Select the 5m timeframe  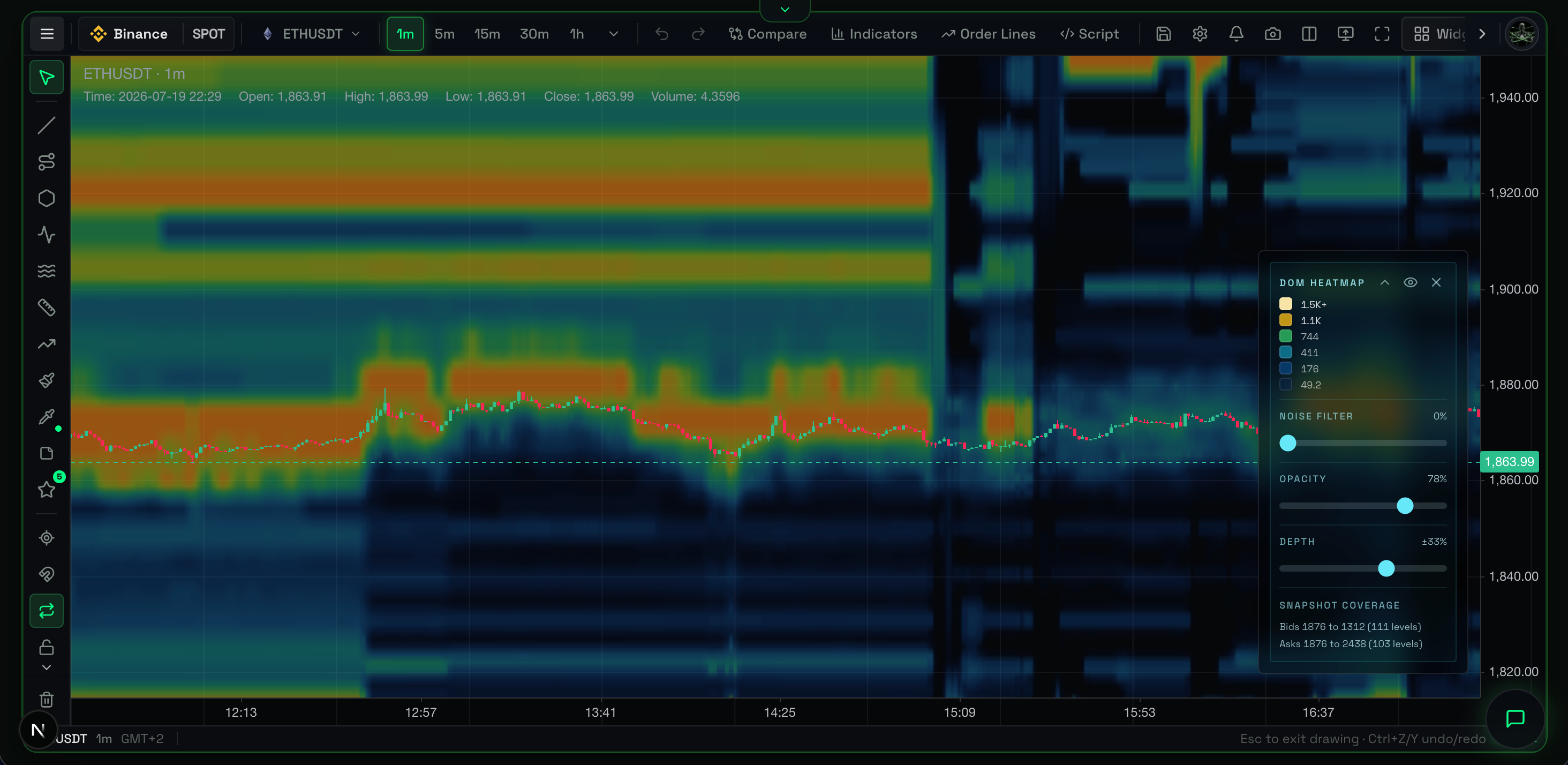pyautogui.click(x=444, y=34)
